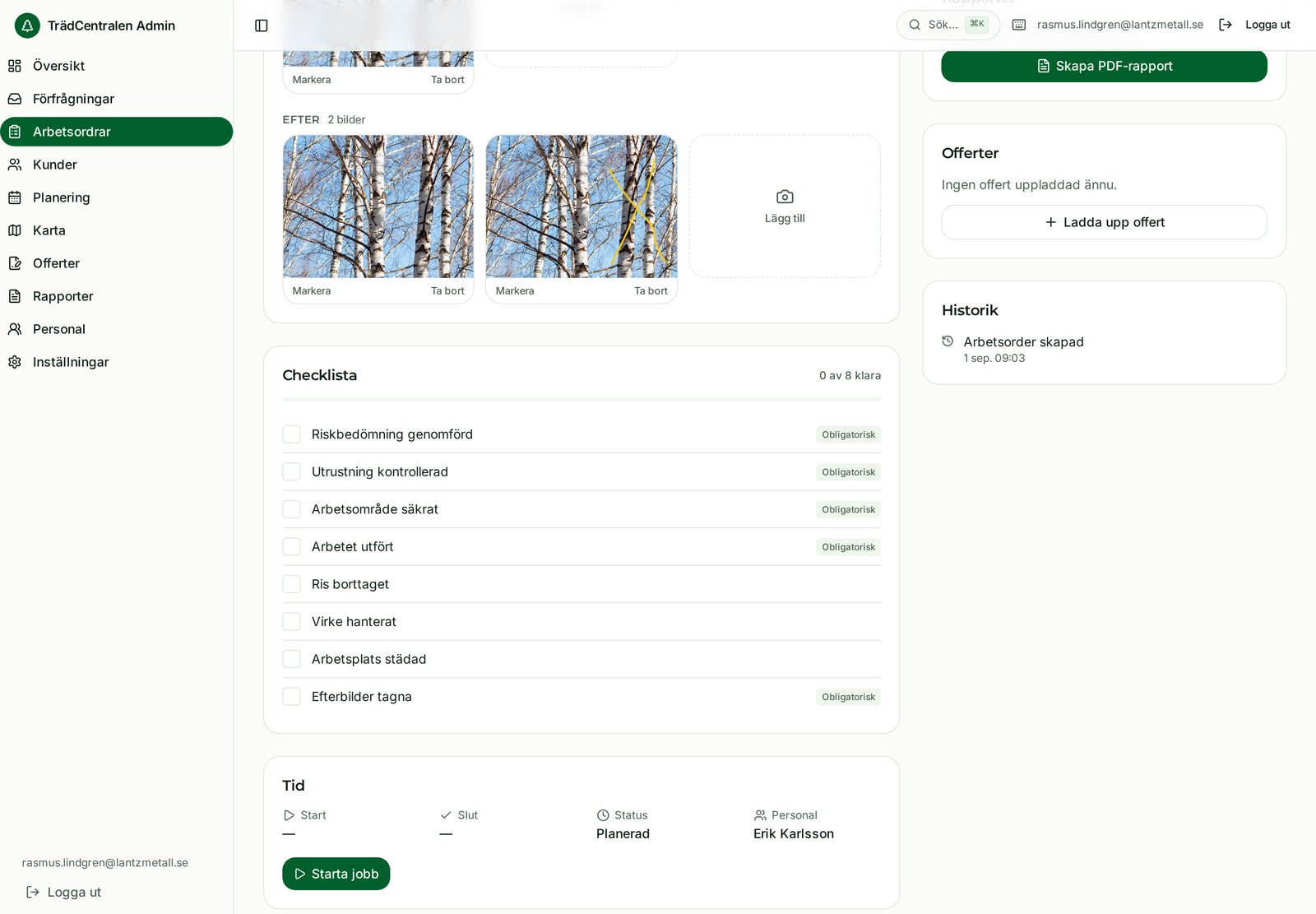This screenshot has height=914, width=1316.
Task: Check the Virke hanterat checkbox
Action: point(292,621)
